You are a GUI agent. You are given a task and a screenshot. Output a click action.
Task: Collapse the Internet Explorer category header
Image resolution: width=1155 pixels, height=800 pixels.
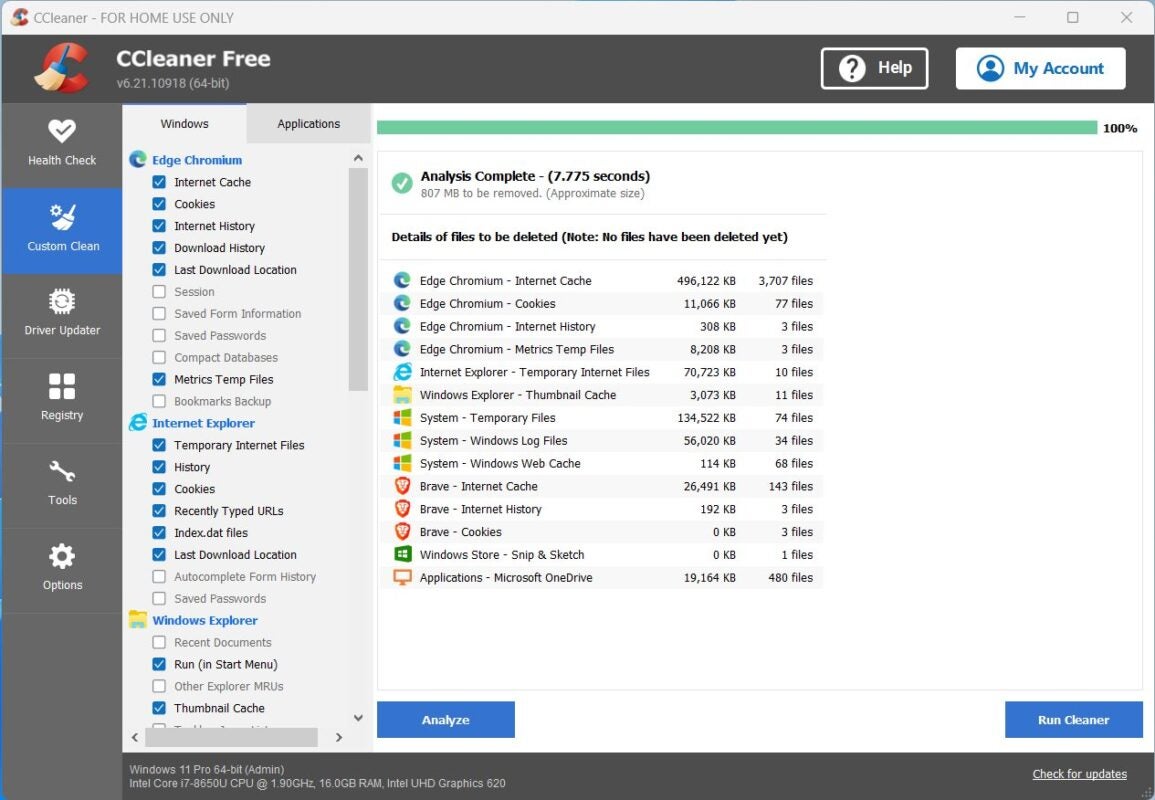pos(203,423)
